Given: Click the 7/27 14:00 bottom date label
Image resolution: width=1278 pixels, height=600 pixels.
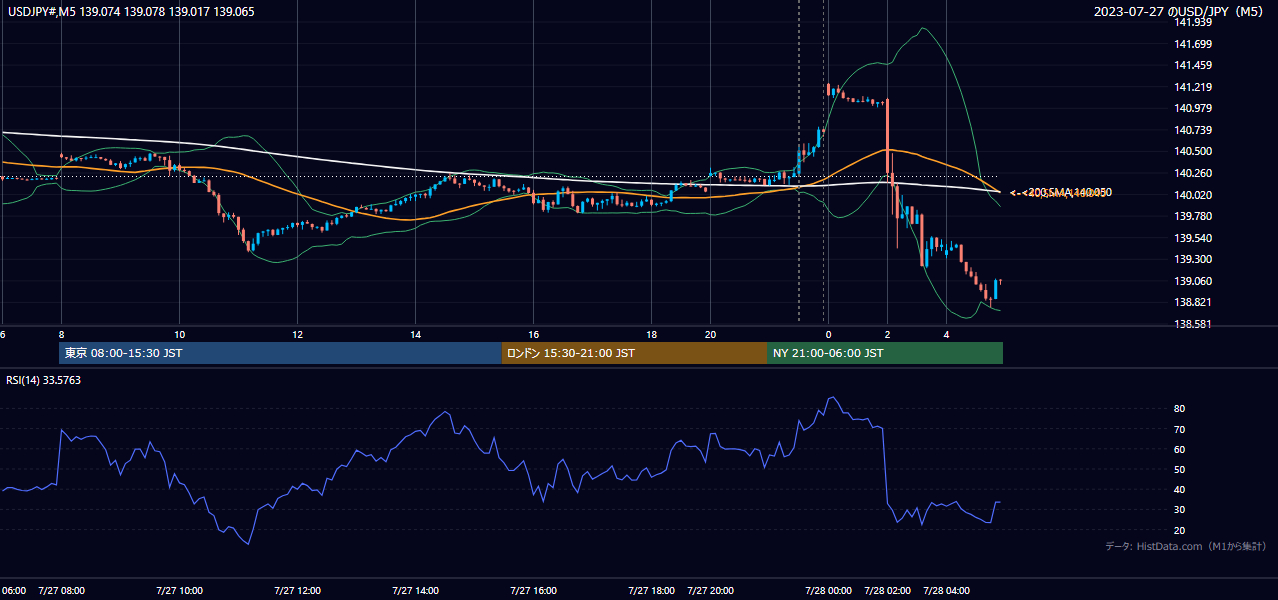Looking at the screenshot, I should (x=416, y=590).
